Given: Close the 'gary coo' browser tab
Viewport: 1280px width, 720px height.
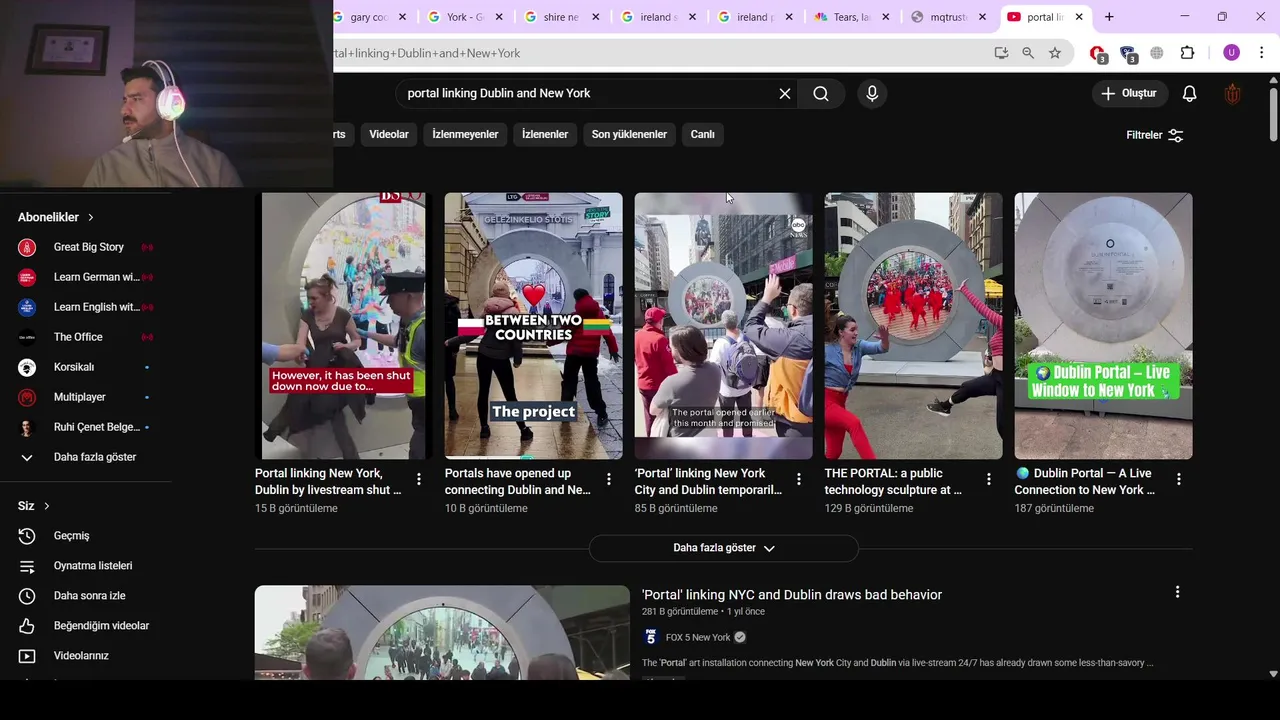Looking at the screenshot, I should pyautogui.click(x=403, y=17).
